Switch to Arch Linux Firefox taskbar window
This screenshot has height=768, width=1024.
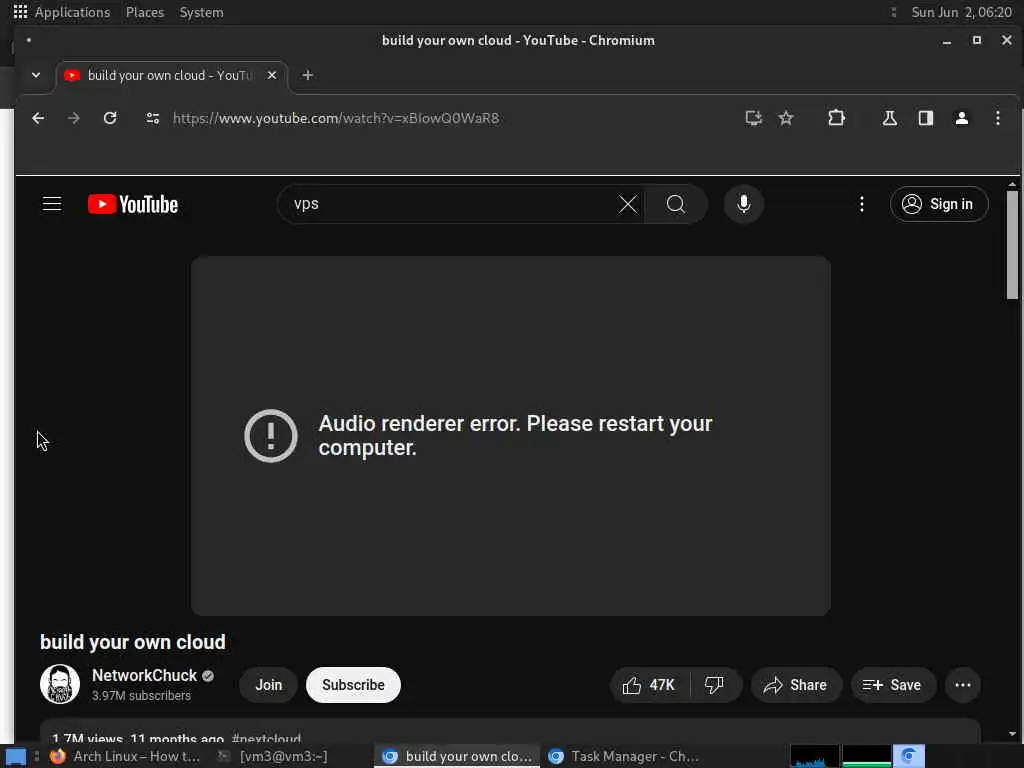126,757
